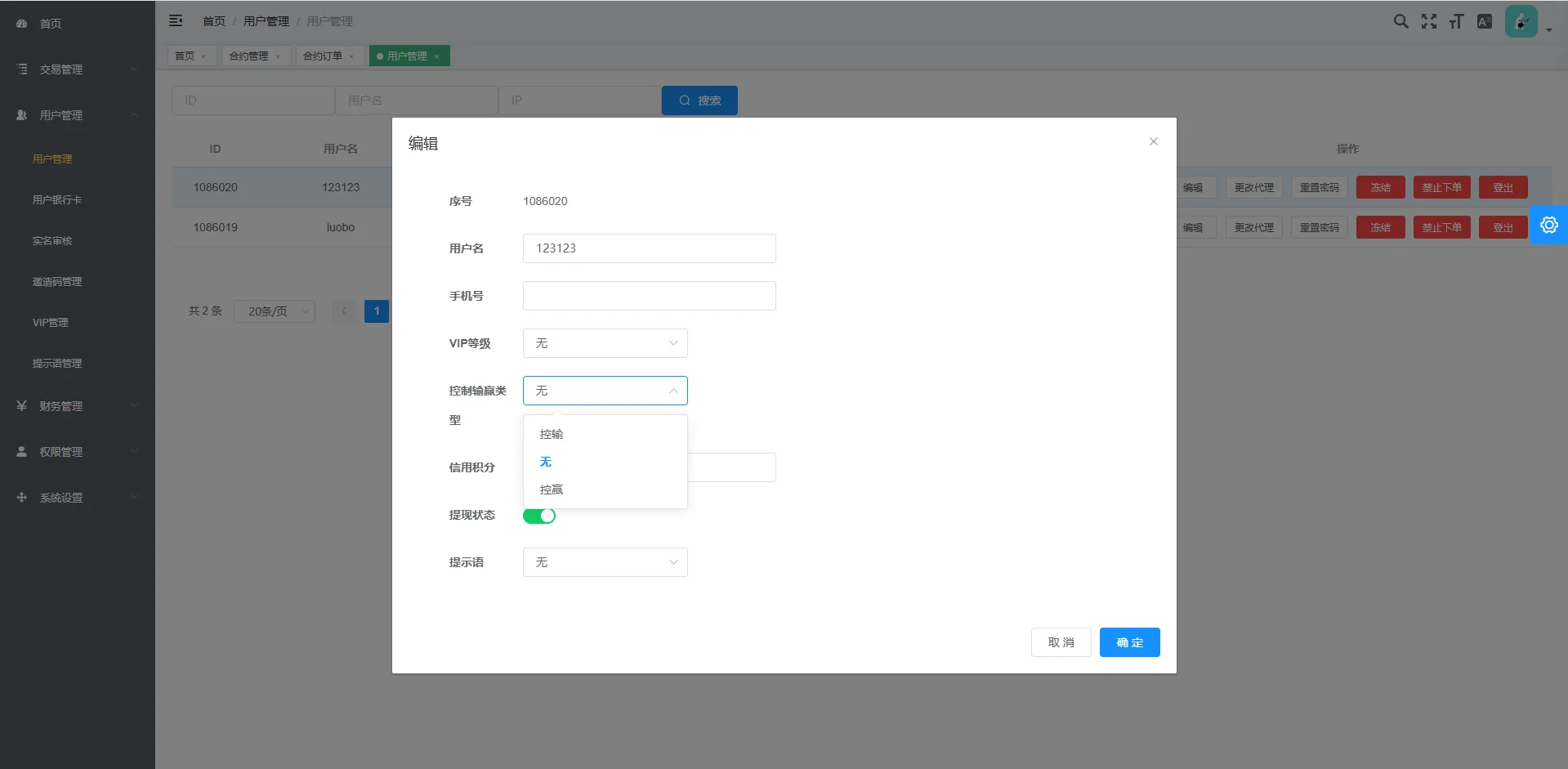This screenshot has width=1568, height=769.
Task: Click the user avatar in the top bar
Action: tap(1520, 21)
